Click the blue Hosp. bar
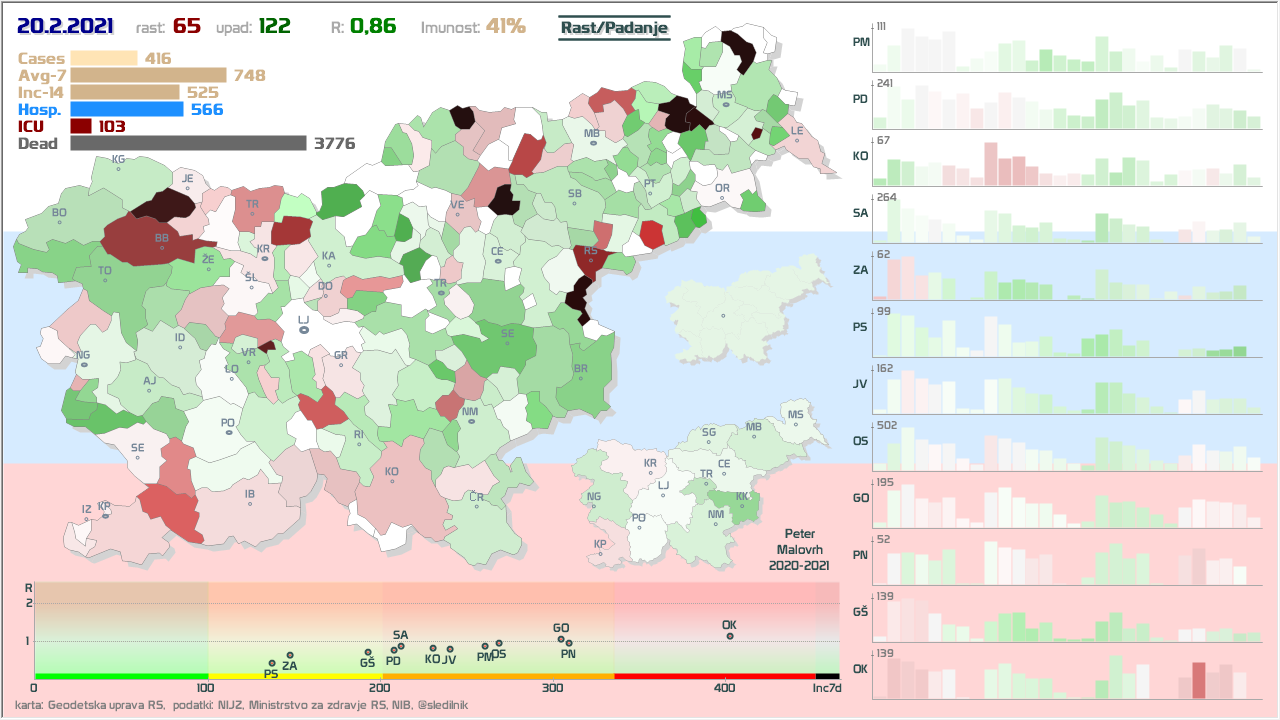This screenshot has width=1280, height=720. coord(127,110)
